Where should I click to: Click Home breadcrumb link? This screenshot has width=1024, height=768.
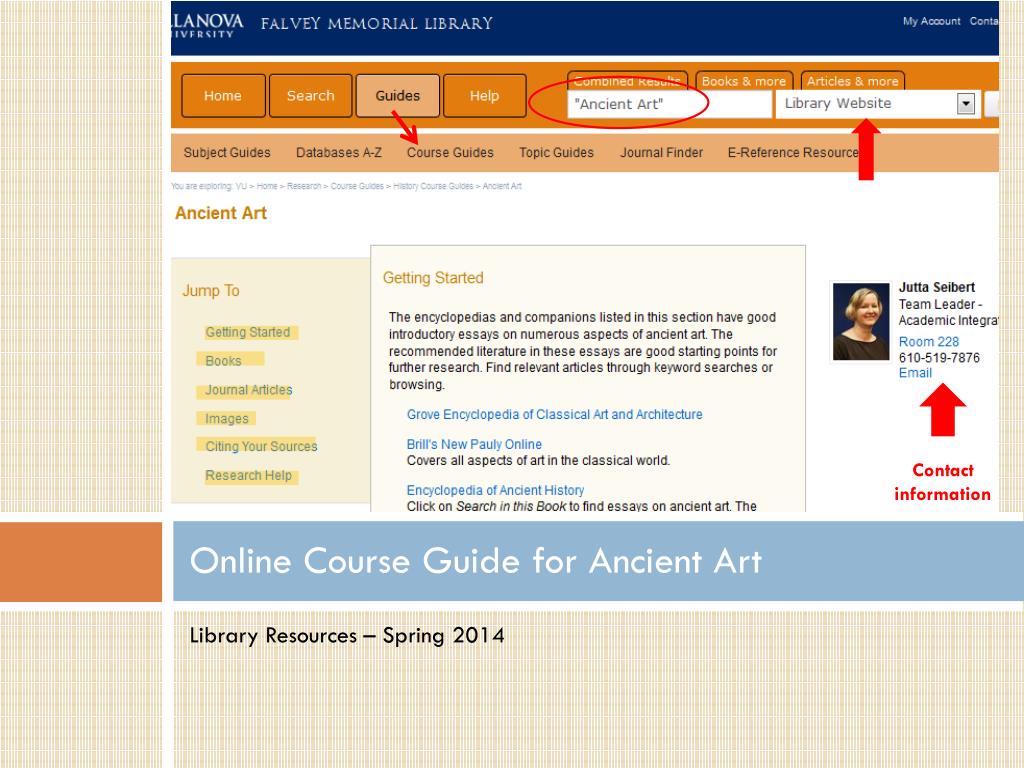pos(267,186)
